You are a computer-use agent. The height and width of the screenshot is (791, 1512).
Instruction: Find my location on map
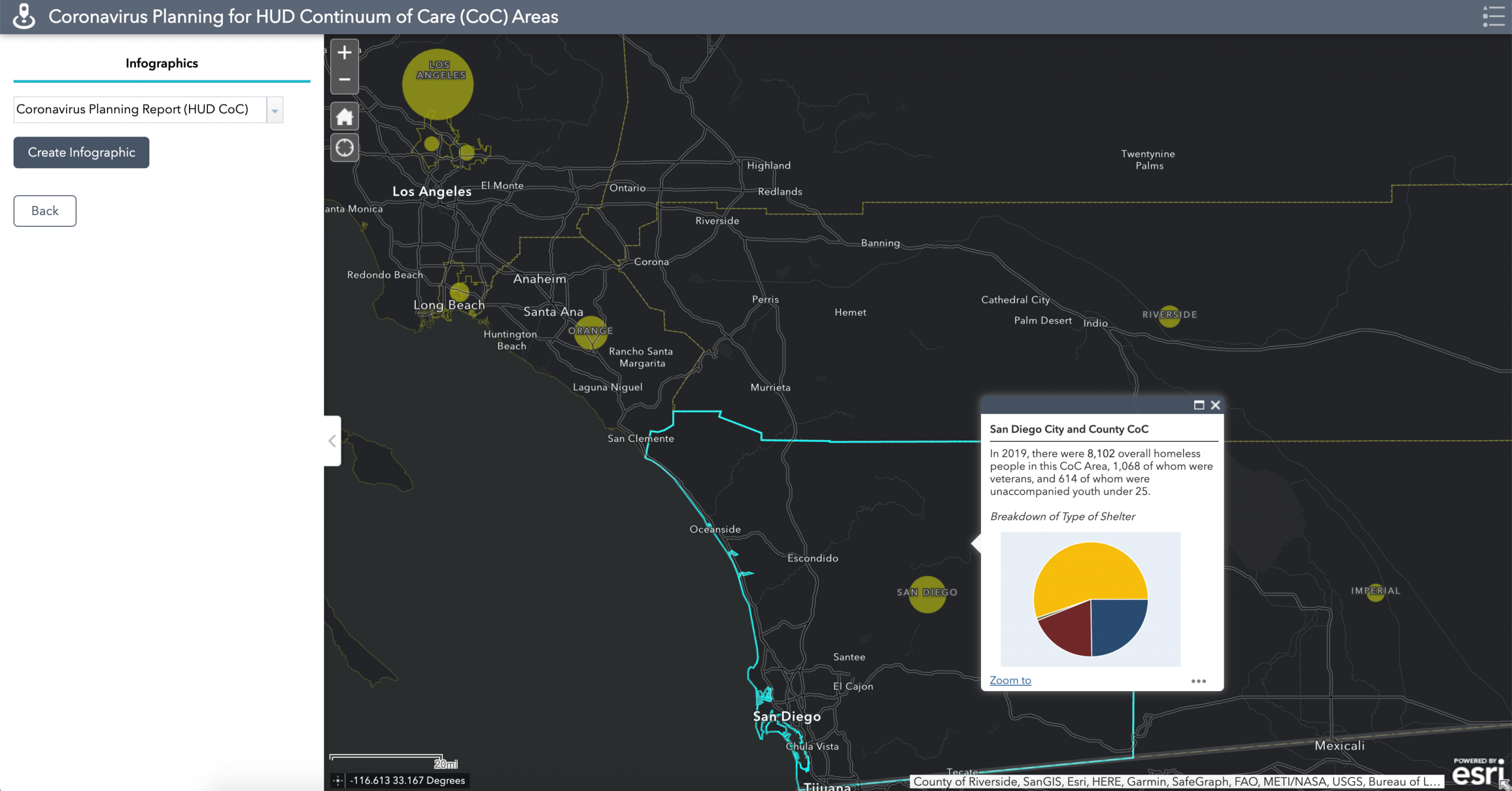click(344, 148)
